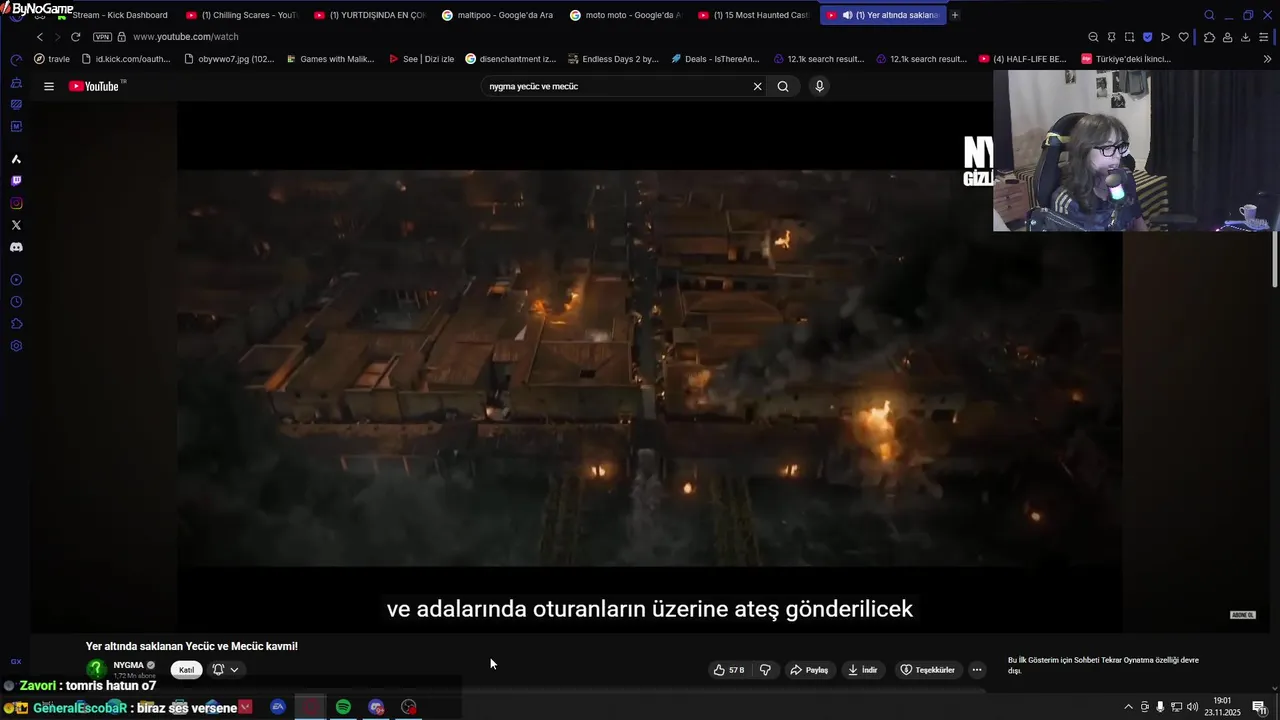Start voice search with the microphone icon
Screen dimensions: 1280x720
click(819, 86)
